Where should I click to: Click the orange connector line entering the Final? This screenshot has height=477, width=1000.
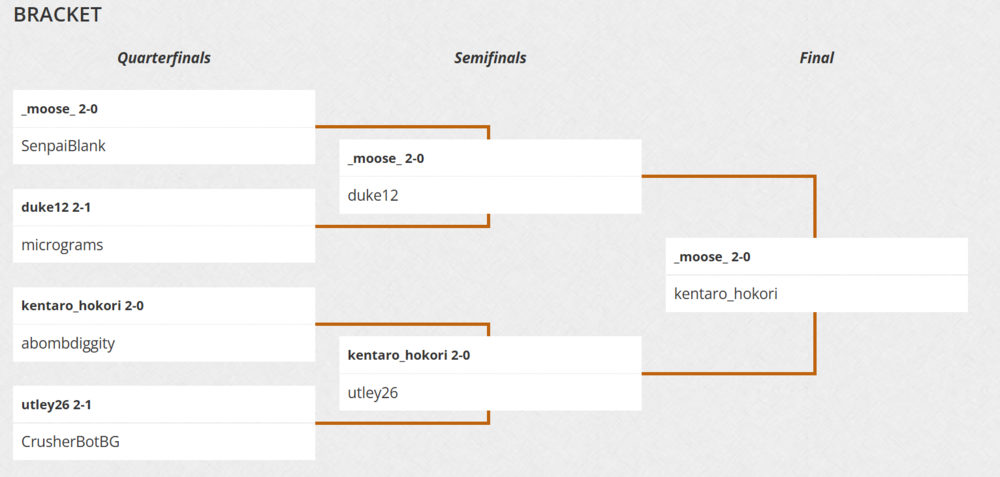coord(815,206)
